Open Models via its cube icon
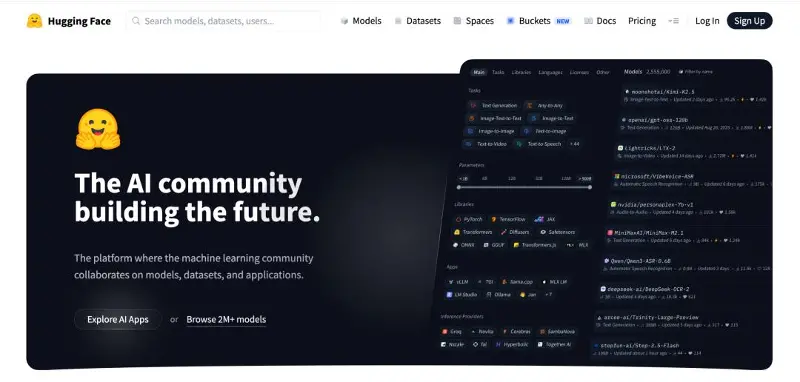Viewport: 800px width, 382px height. pyautogui.click(x=344, y=21)
